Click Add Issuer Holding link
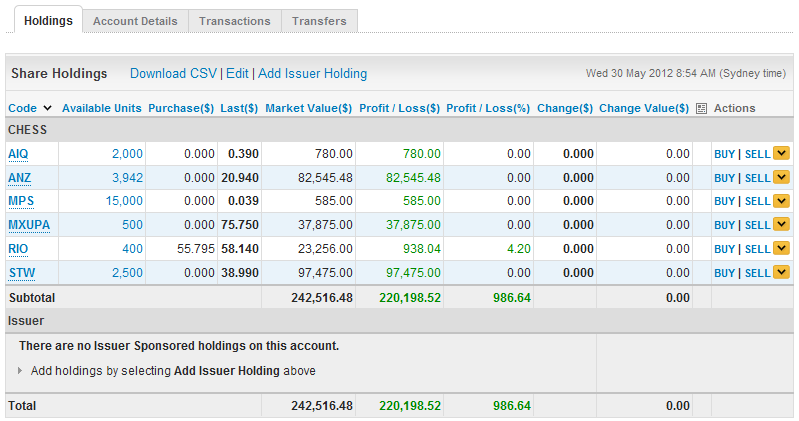The image size is (799, 421). [312, 73]
